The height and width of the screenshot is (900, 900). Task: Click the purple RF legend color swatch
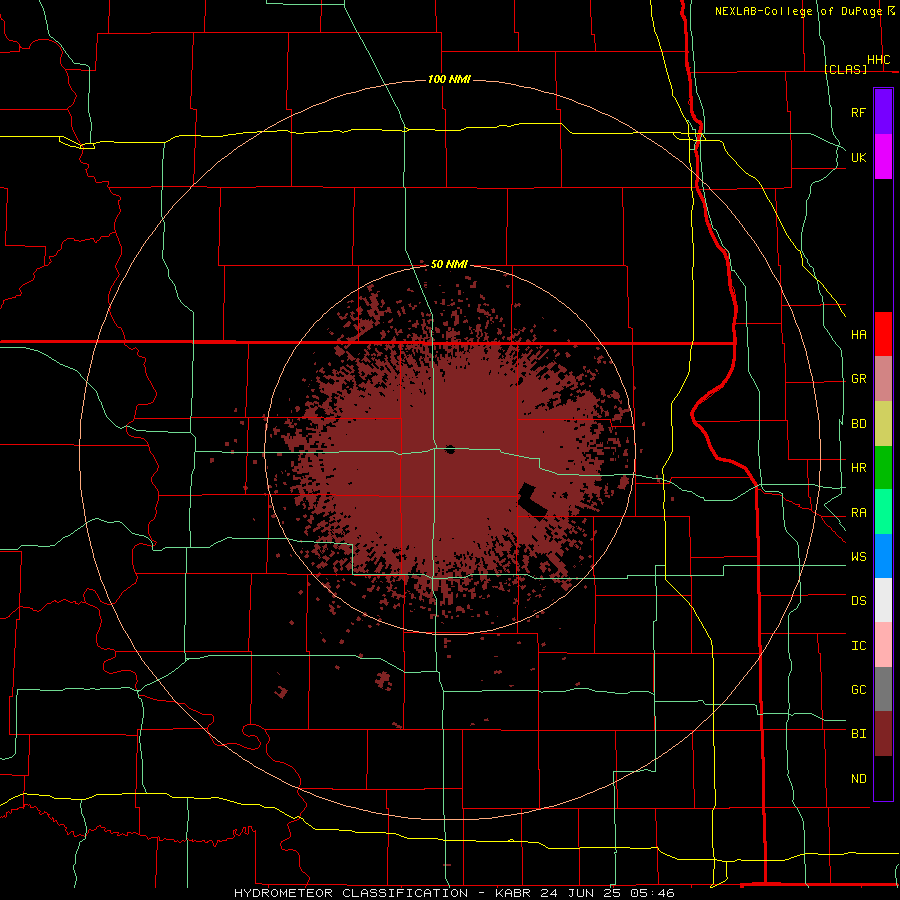(x=883, y=112)
